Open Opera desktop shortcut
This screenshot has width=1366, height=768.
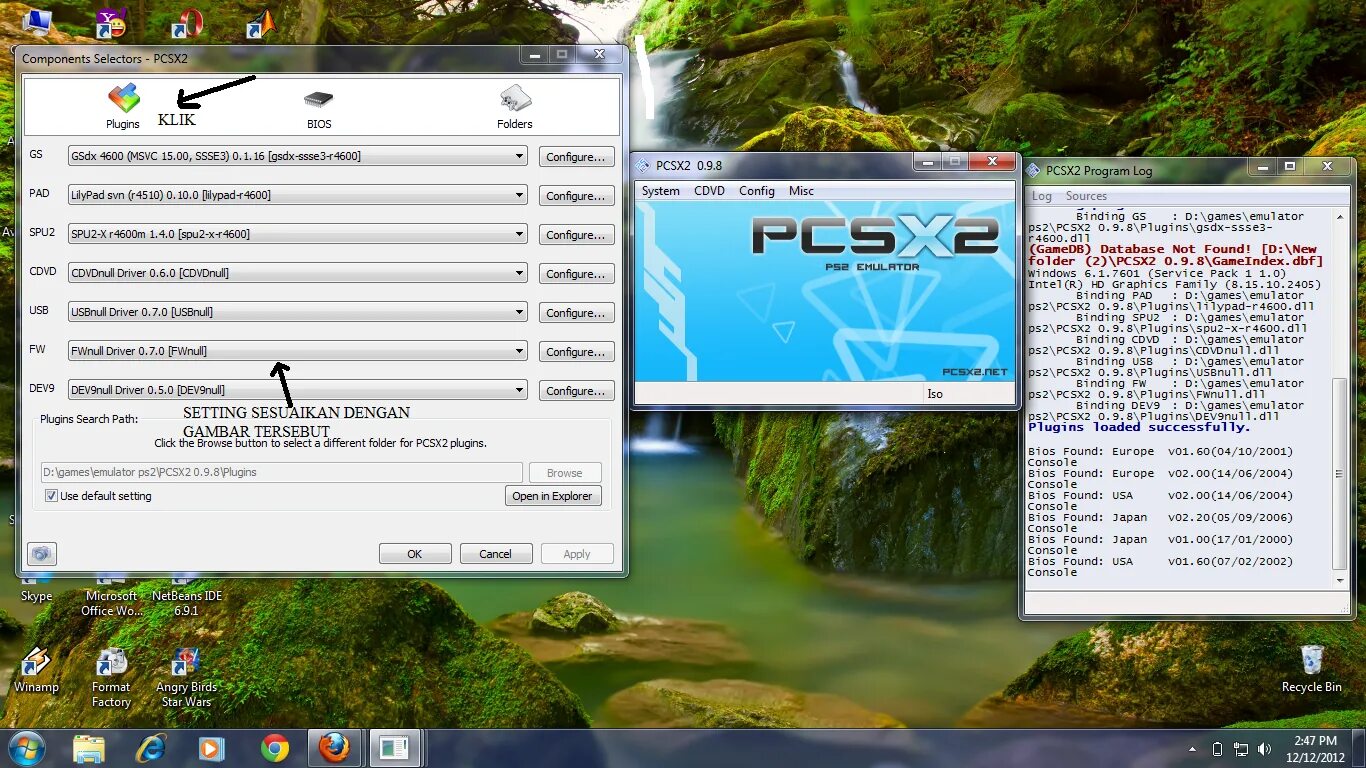pos(186,24)
